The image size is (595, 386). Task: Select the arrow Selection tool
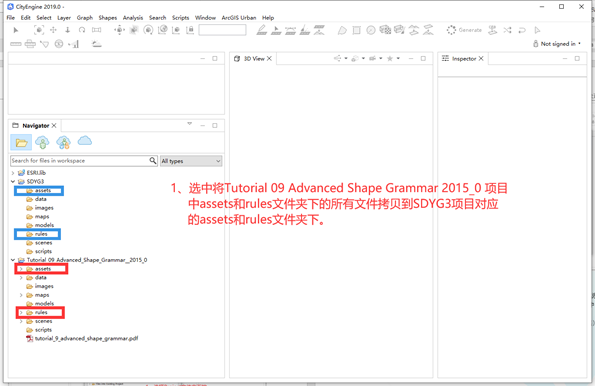tap(16, 30)
